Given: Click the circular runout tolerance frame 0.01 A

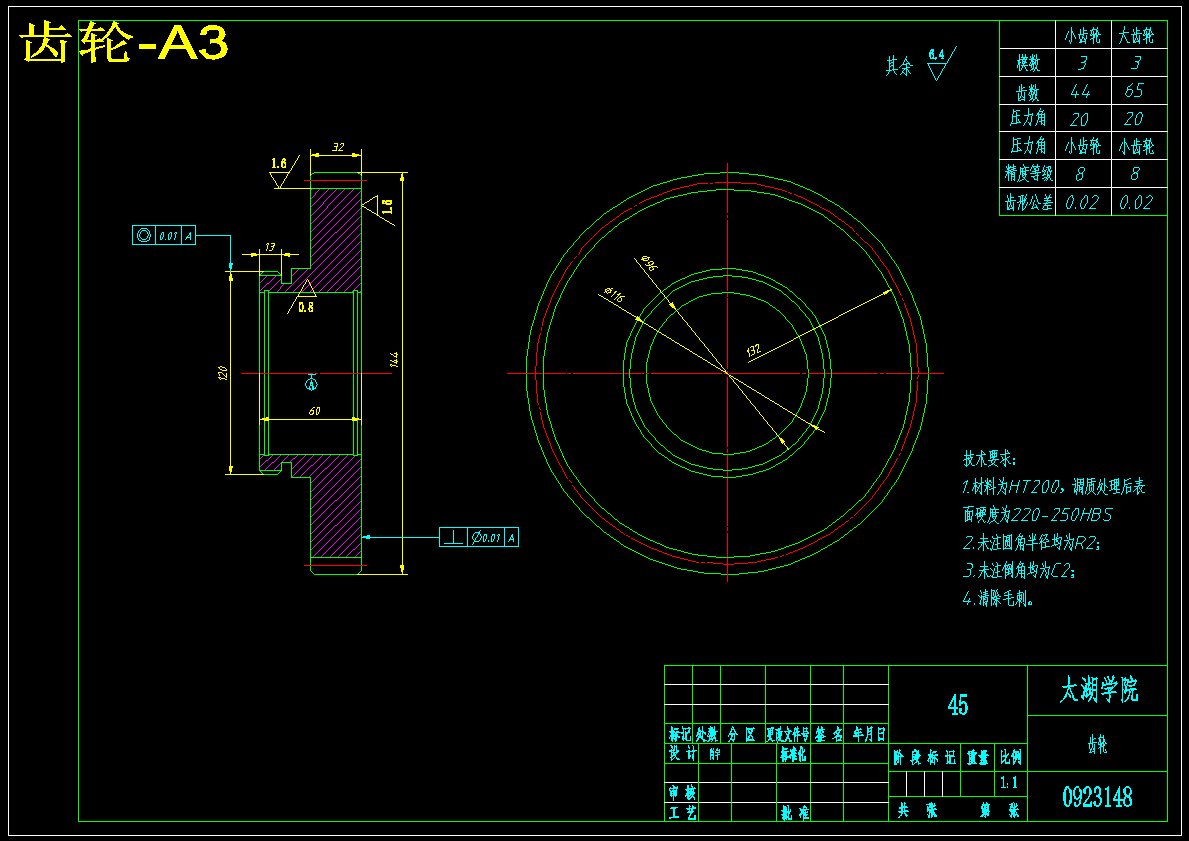Looking at the screenshot, I should (163, 234).
